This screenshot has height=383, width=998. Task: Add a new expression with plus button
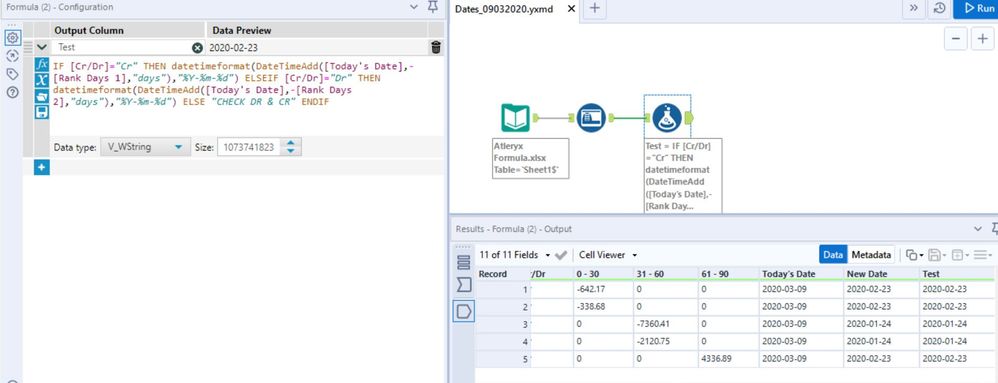(41, 167)
